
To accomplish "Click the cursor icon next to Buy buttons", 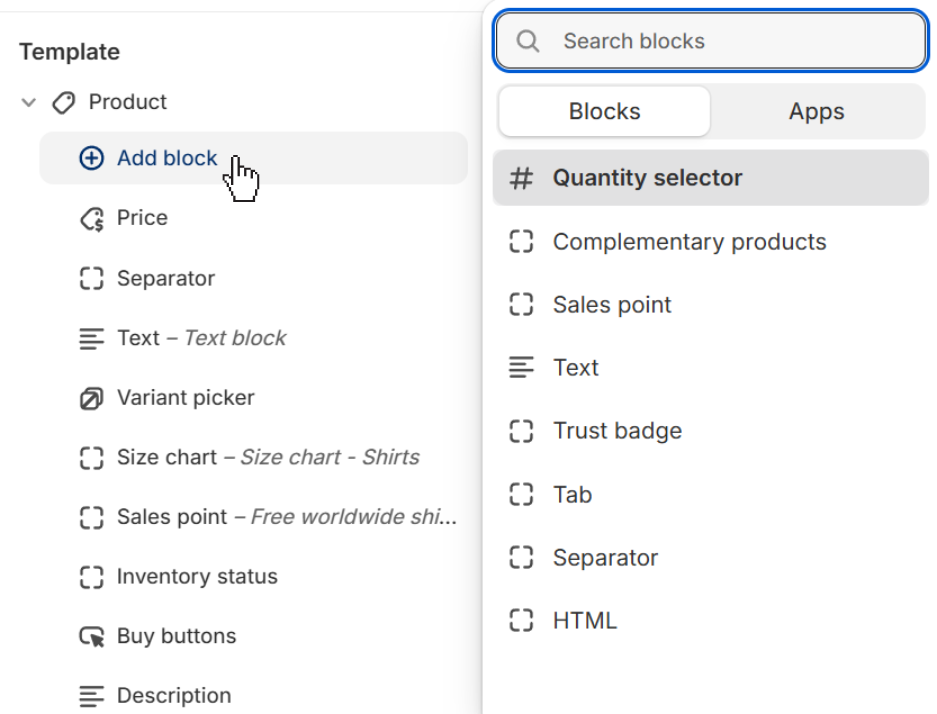I will tap(92, 636).
